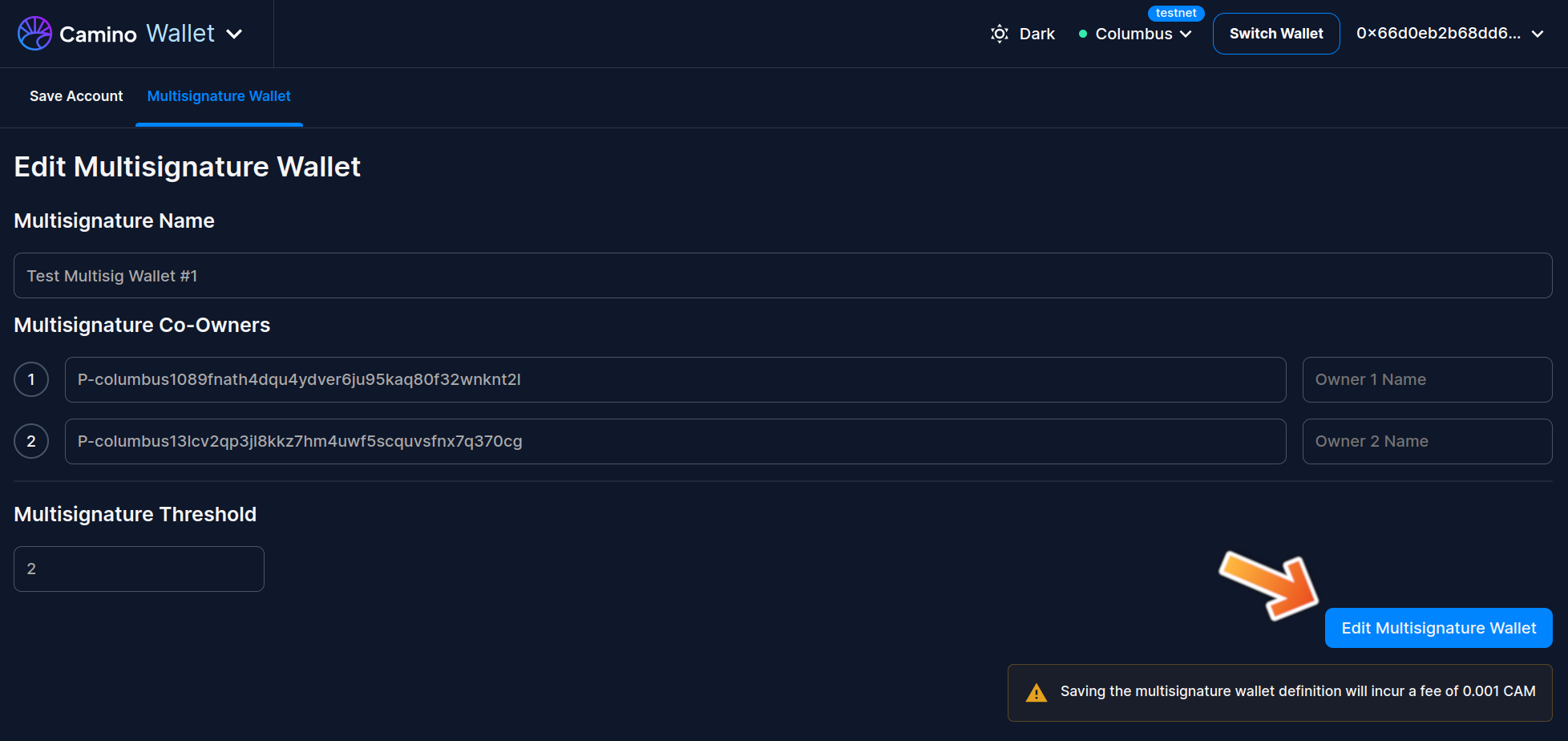Click the co-owner number 2 circle badge

(x=31, y=441)
